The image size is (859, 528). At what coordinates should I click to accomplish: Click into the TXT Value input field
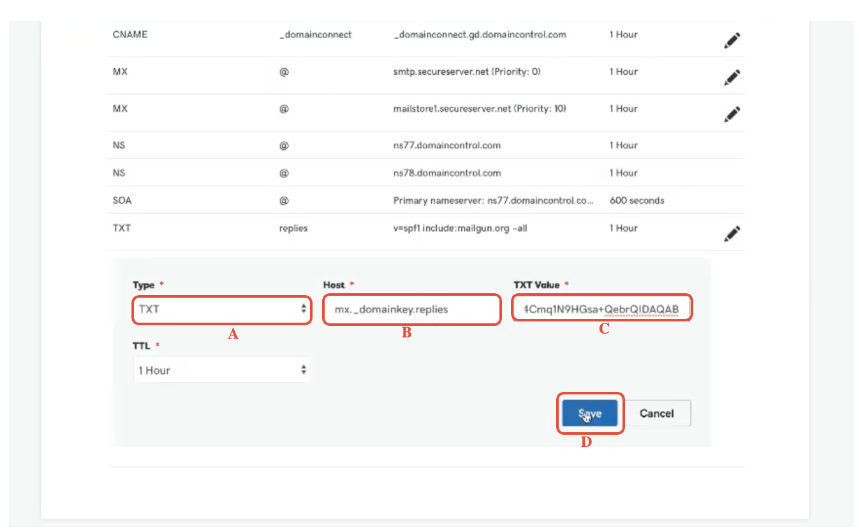(601, 309)
